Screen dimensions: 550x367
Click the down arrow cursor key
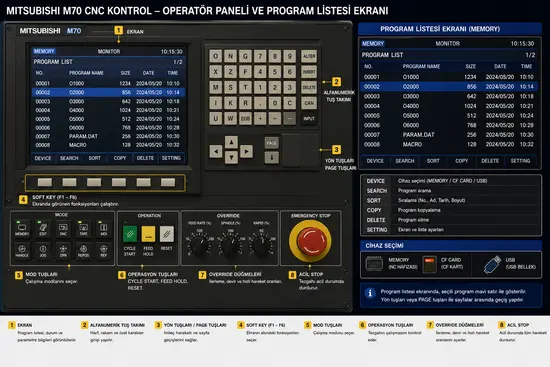pyautogui.click(x=231, y=157)
